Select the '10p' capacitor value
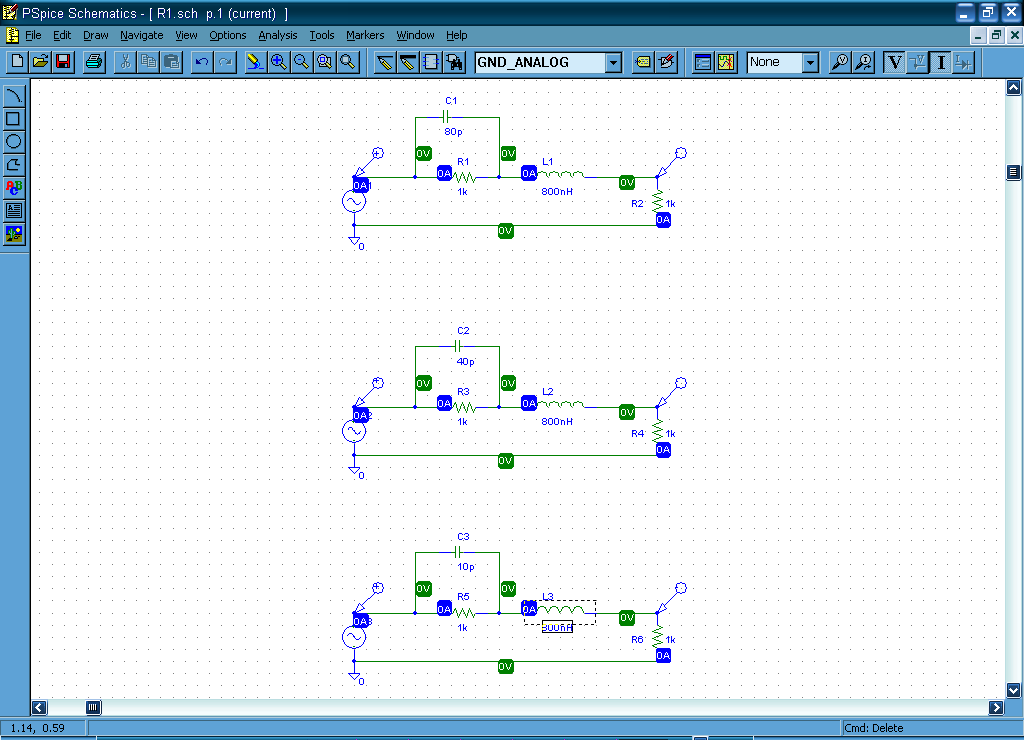The image size is (1024, 740). [465, 567]
